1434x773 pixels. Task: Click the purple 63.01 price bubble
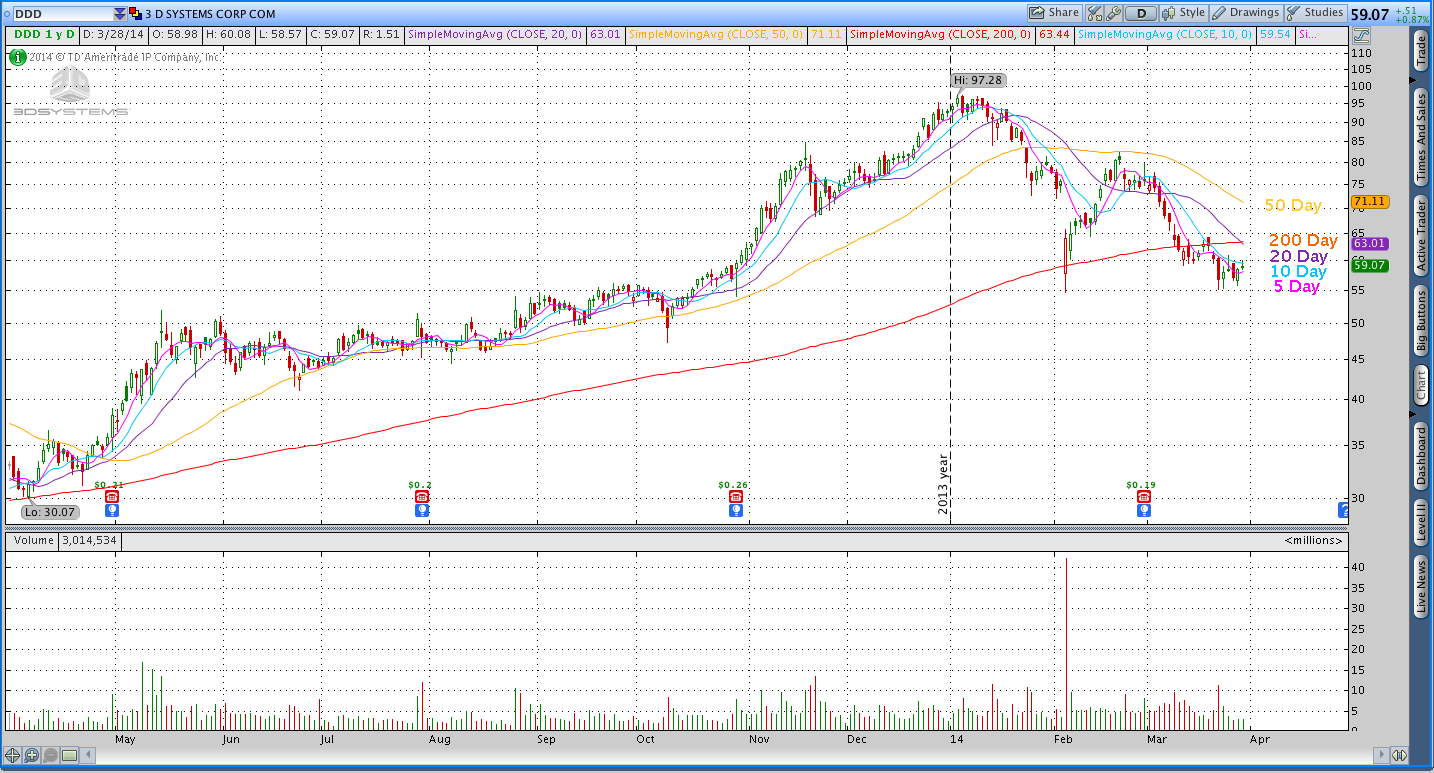coord(1370,243)
